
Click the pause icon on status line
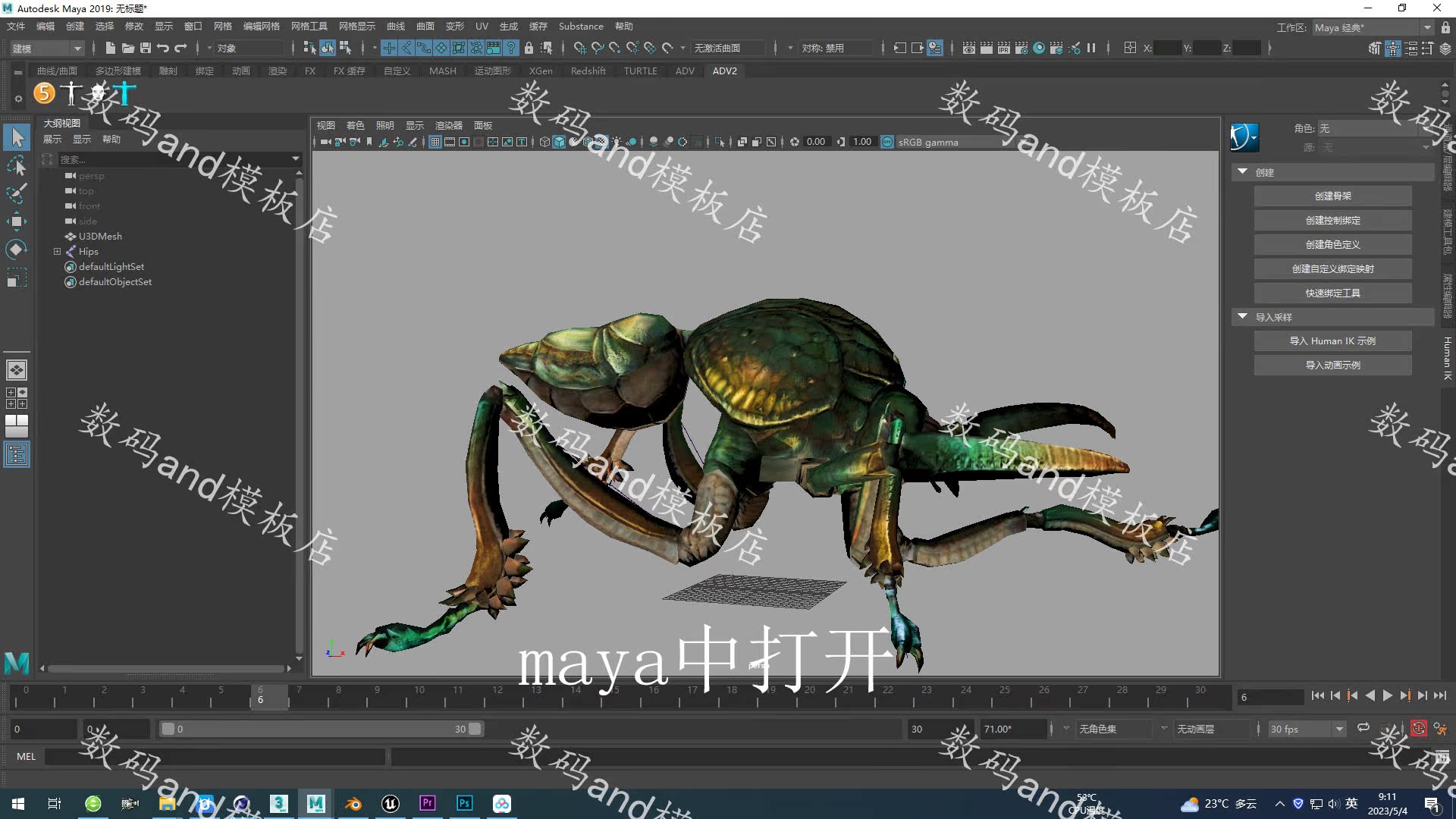coord(1091,48)
